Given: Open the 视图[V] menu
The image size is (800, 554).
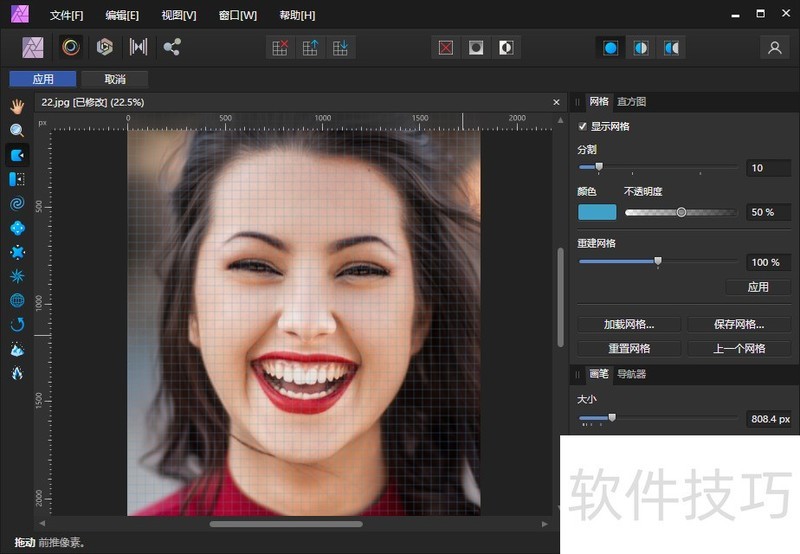Looking at the screenshot, I should [x=179, y=15].
